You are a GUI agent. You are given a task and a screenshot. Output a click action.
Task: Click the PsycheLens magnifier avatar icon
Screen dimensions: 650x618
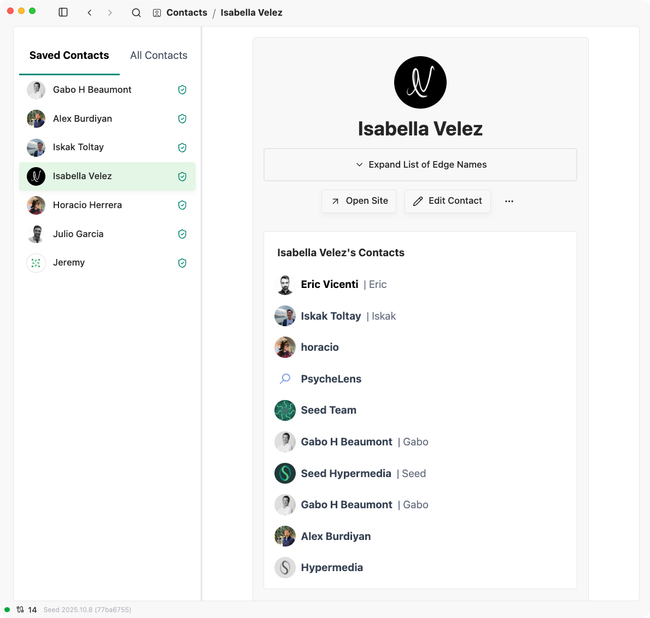click(x=285, y=379)
